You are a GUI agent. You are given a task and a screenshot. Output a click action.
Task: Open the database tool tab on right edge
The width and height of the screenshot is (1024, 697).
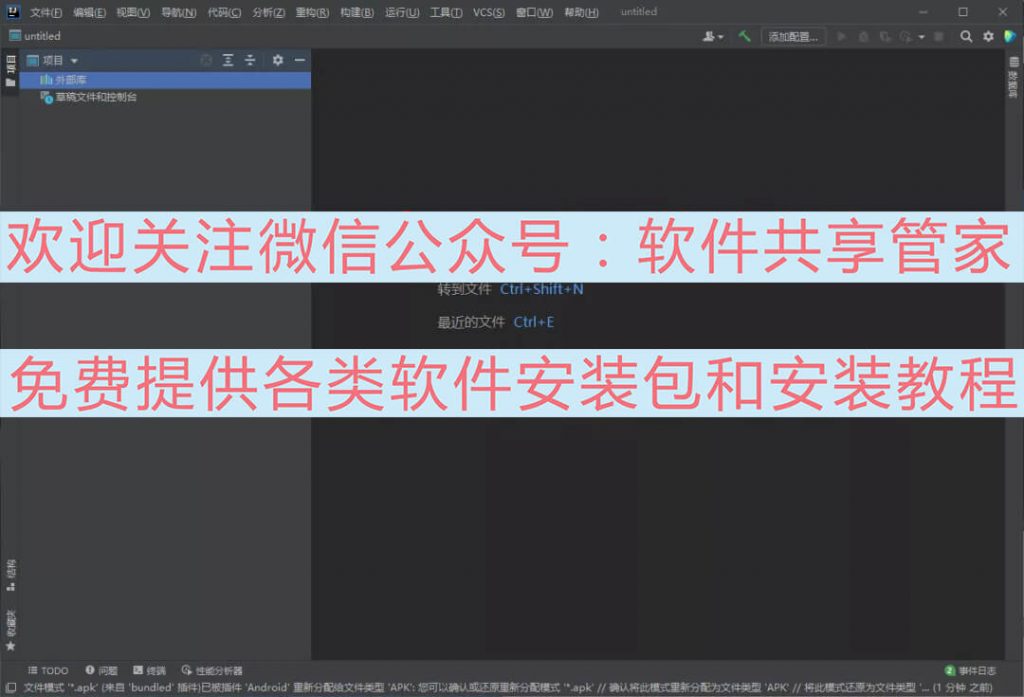click(1014, 78)
